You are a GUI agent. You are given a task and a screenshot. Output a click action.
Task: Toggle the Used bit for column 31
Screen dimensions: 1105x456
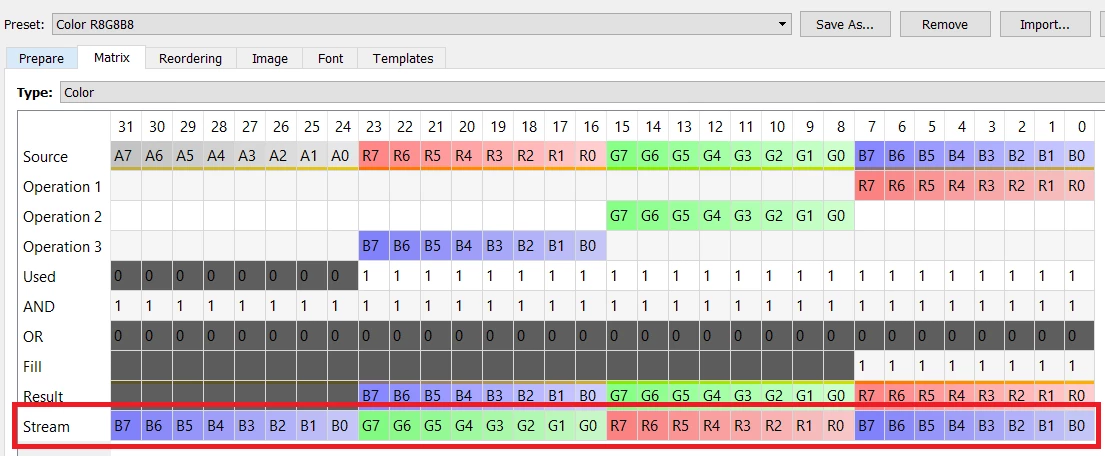pos(126,276)
